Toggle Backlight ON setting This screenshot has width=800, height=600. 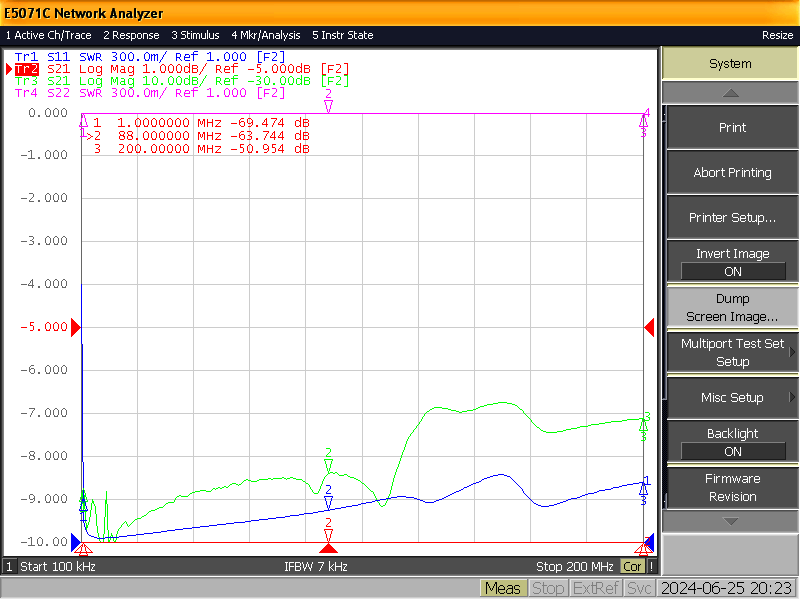point(732,442)
